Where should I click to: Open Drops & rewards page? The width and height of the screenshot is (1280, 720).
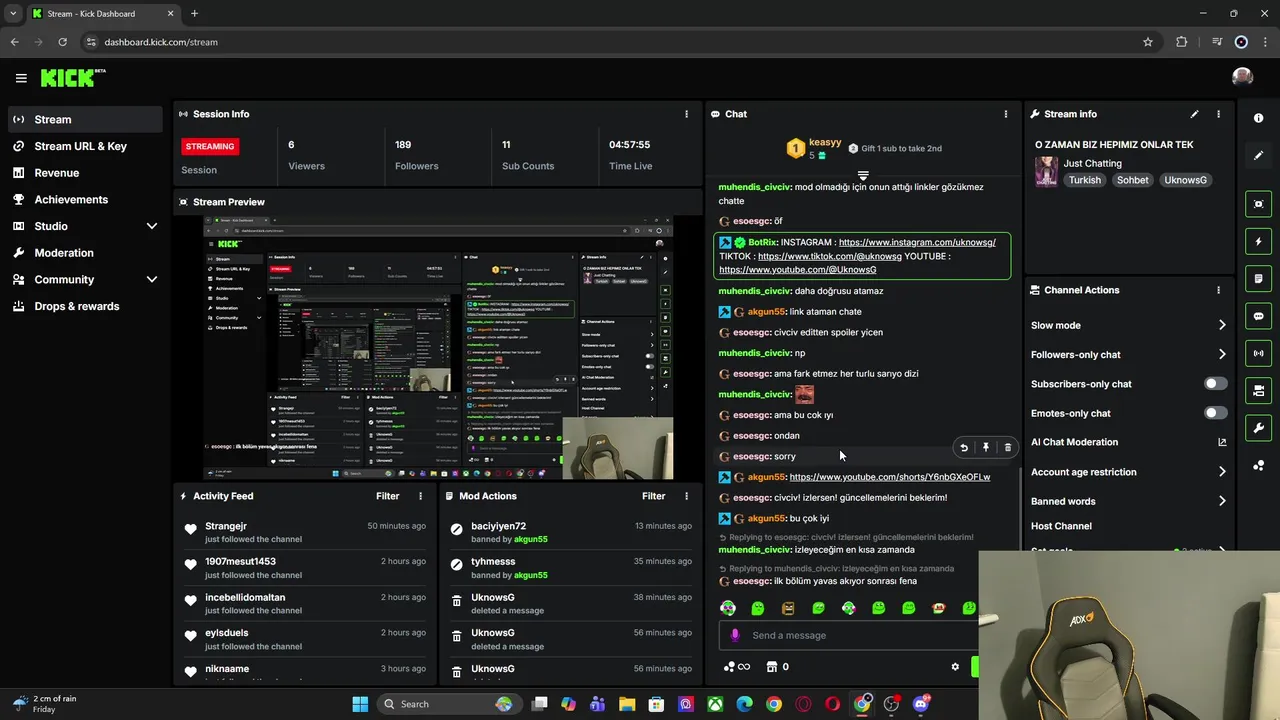pos(84,306)
